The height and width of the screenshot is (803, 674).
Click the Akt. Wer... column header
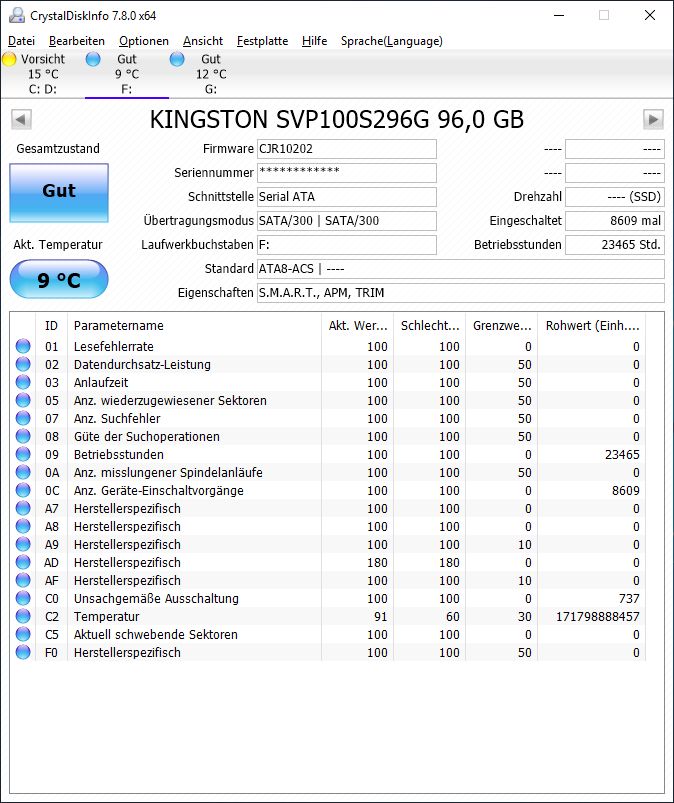(x=357, y=326)
